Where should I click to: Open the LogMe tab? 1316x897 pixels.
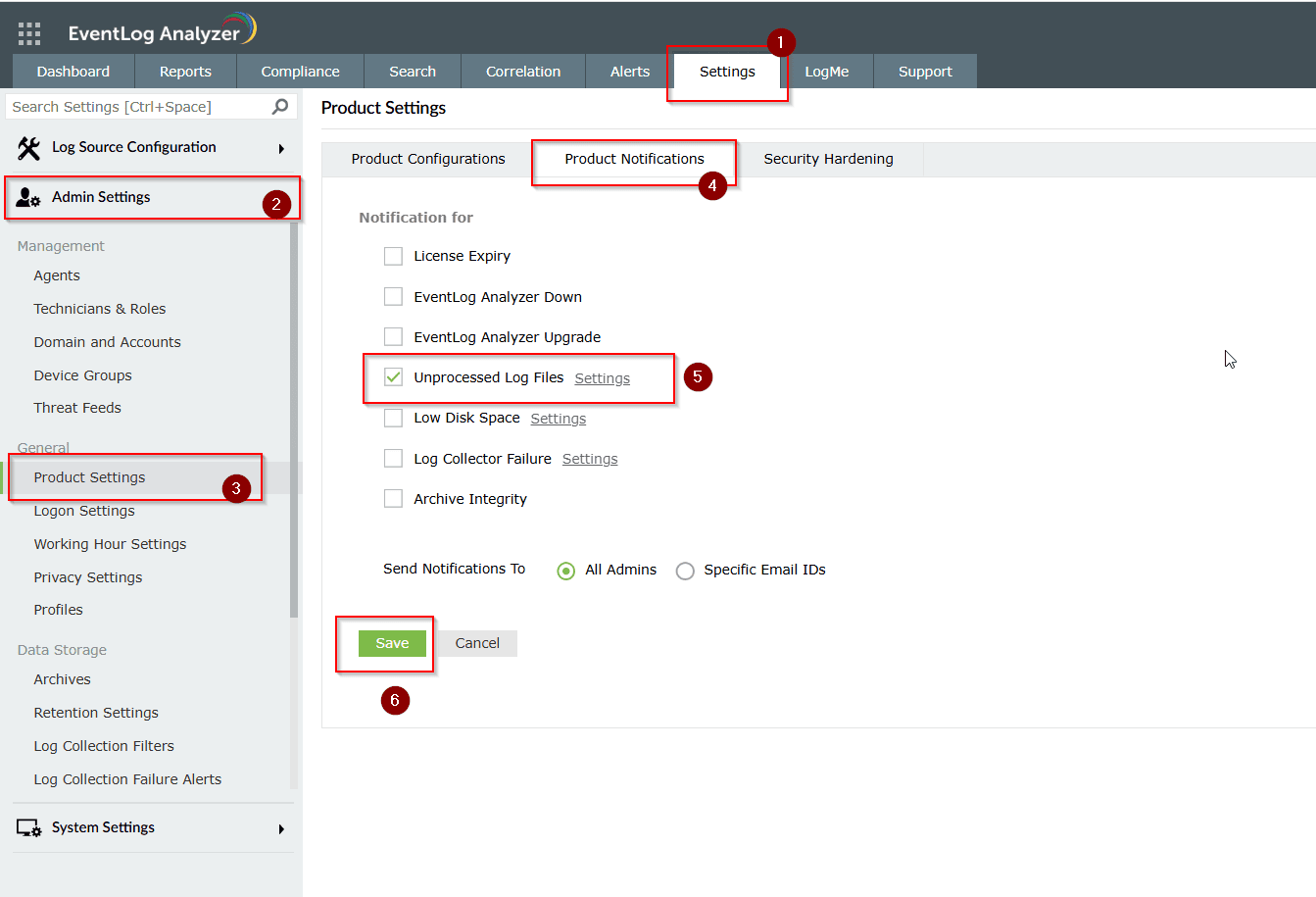click(x=827, y=72)
